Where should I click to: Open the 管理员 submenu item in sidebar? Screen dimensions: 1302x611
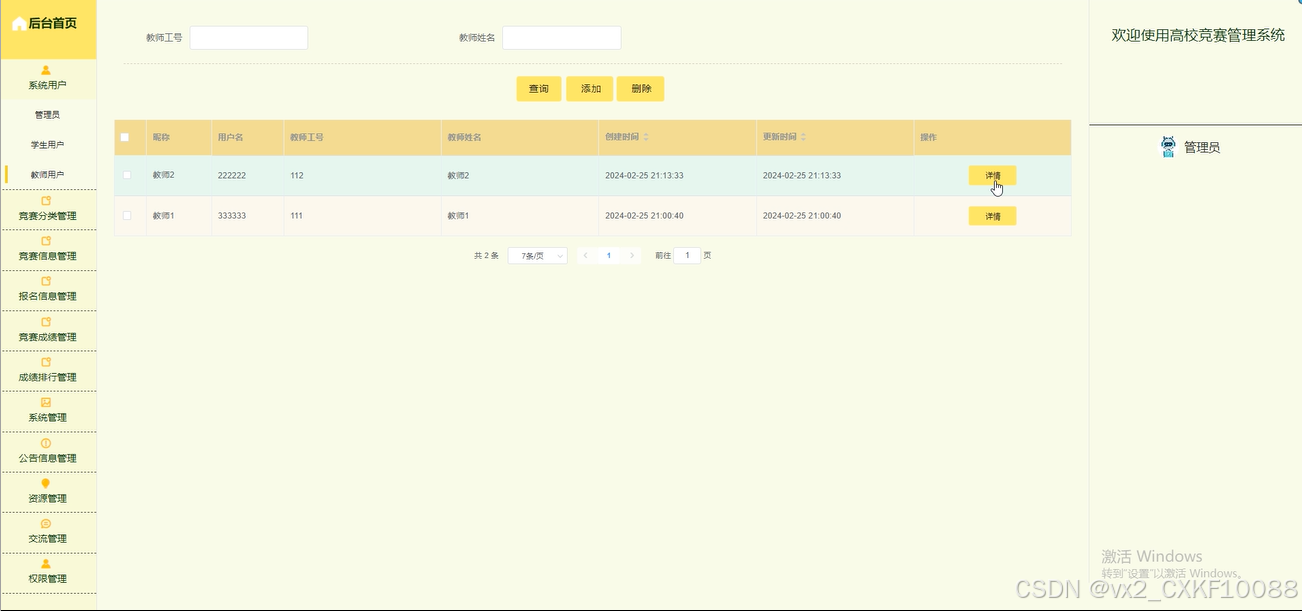47,115
